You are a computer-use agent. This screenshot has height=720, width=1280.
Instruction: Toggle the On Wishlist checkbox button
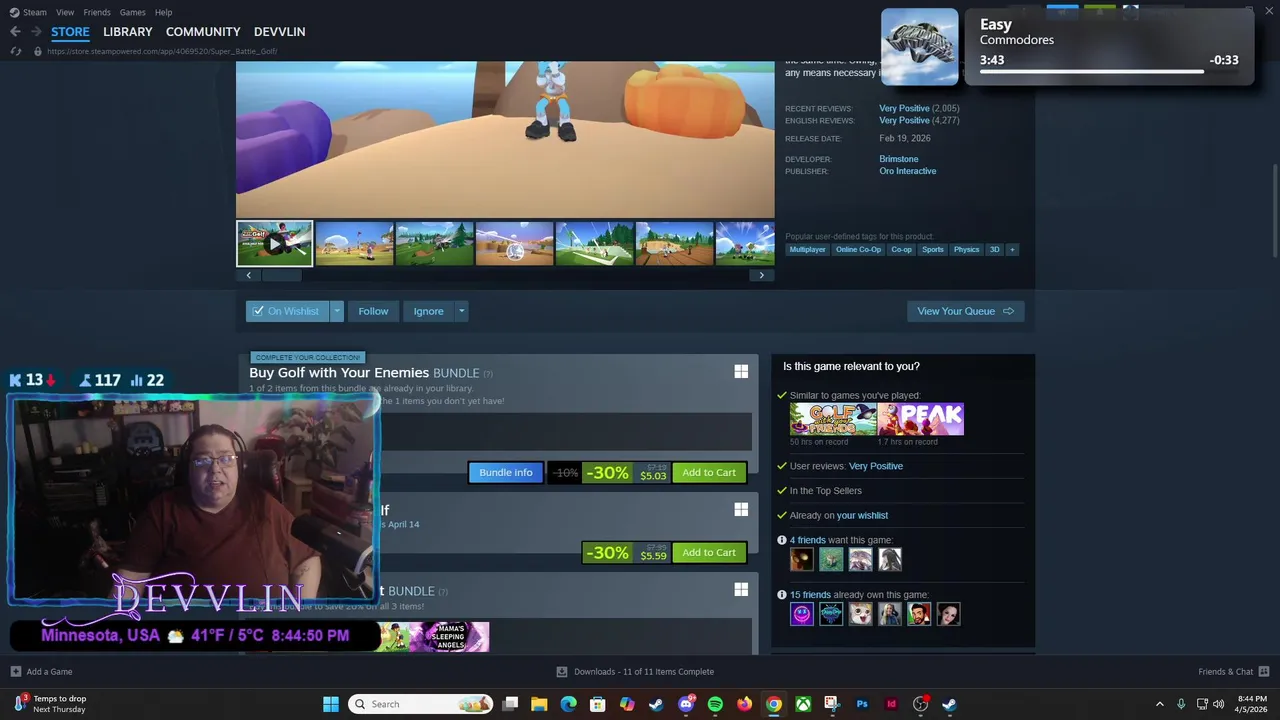[x=288, y=311]
